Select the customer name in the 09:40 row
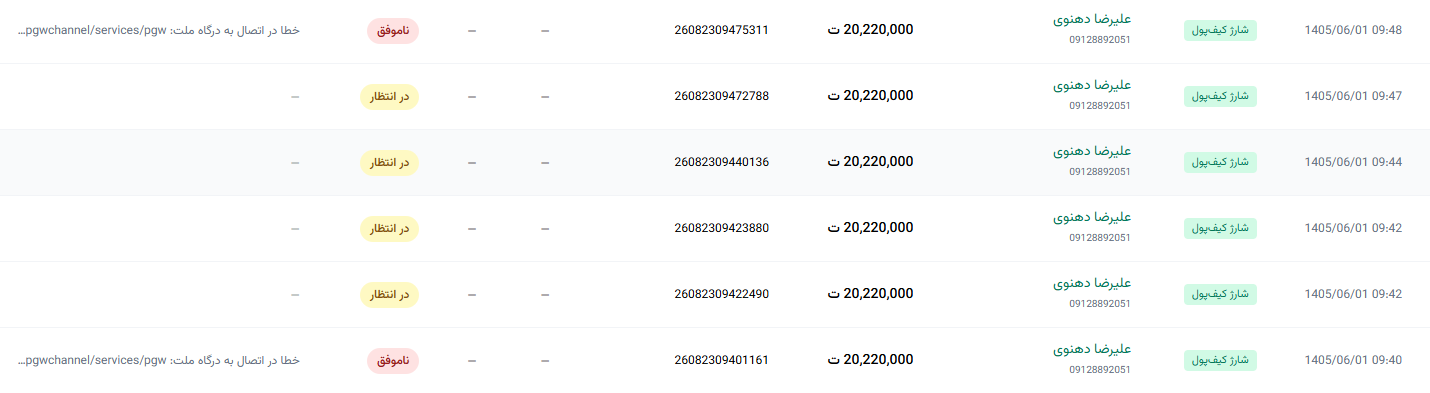This screenshot has width=1430, height=393. (1092, 349)
